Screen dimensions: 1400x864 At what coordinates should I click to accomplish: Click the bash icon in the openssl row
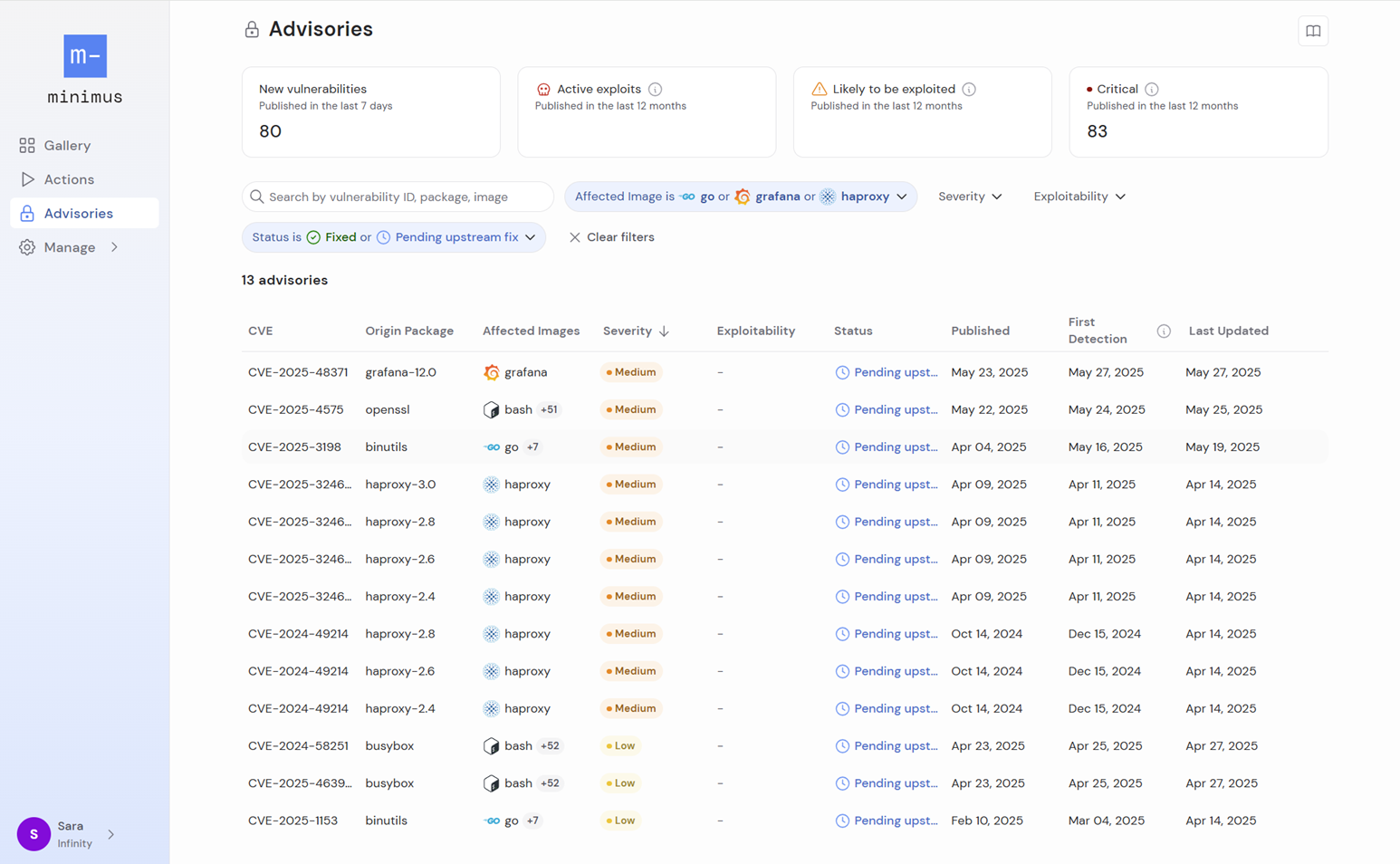tap(491, 409)
